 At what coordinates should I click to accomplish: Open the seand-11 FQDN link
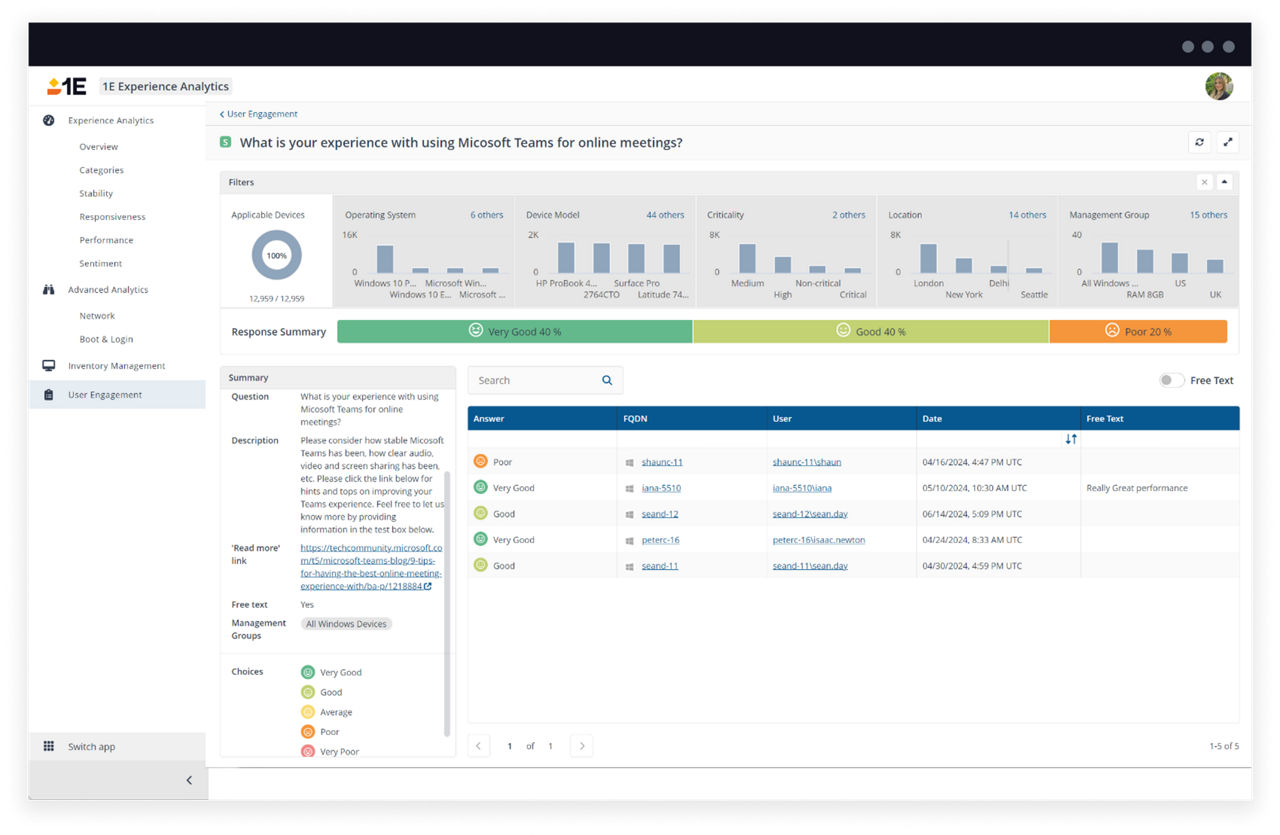660,566
